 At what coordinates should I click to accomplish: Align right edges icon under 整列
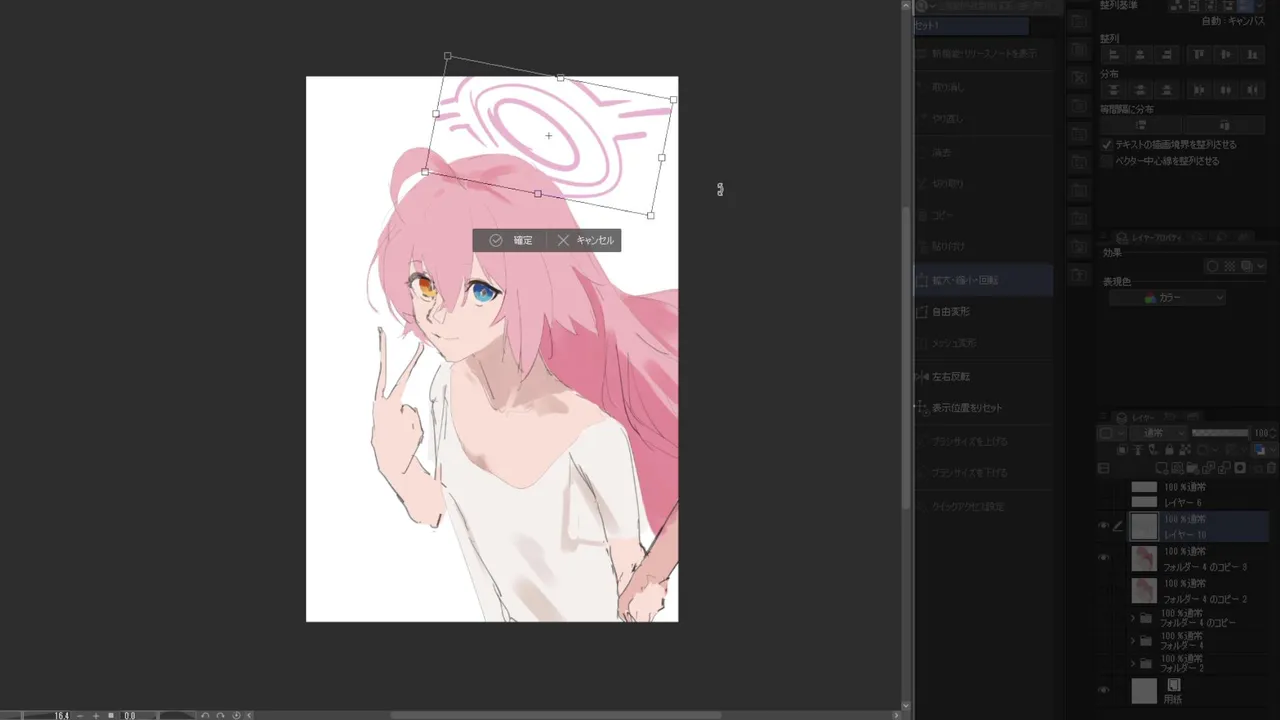(1167, 55)
